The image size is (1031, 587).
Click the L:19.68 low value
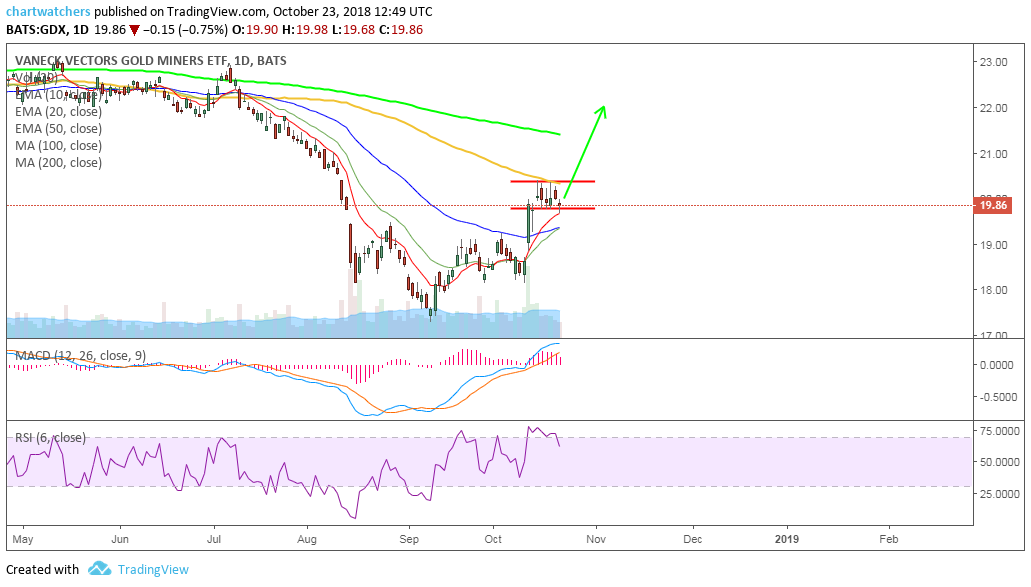tap(352, 30)
